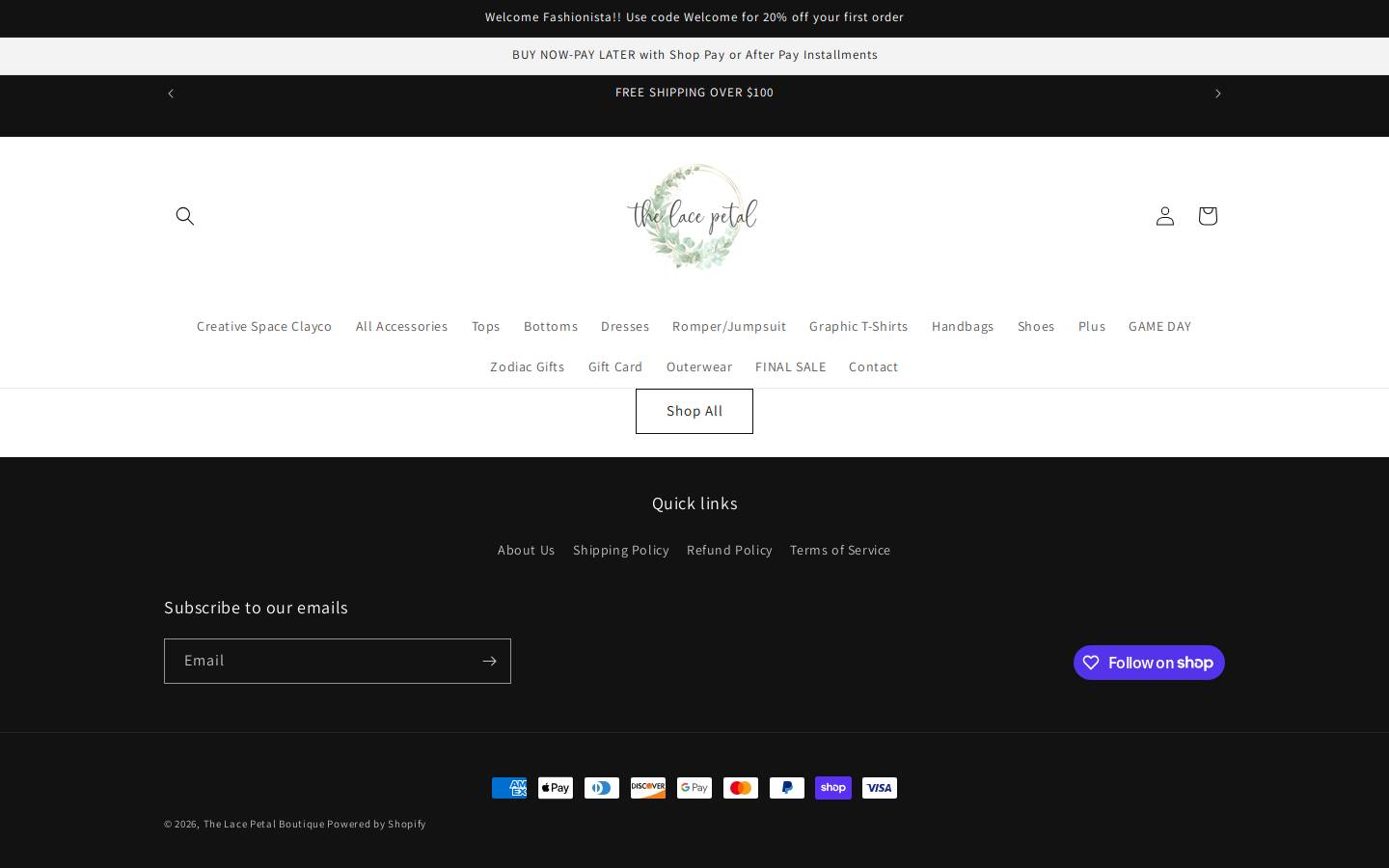
Task: Click The Lace Petal Boutique copyright link
Action: 264,825
